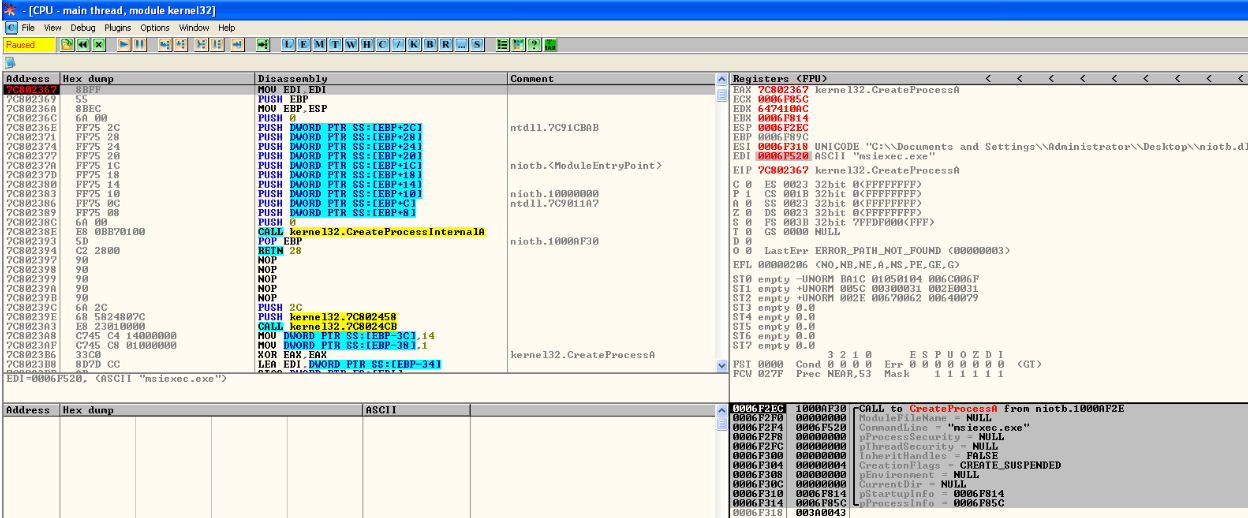Switch register view via Registers (FPU) header
The image size is (1248, 518).
point(780,78)
